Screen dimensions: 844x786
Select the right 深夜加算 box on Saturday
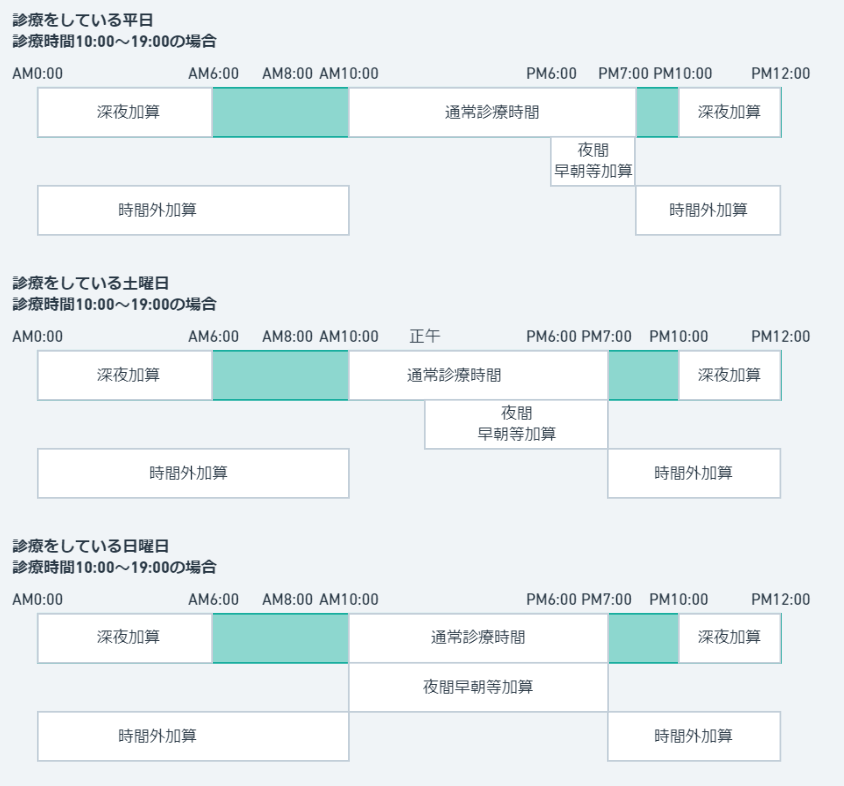tap(729, 376)
